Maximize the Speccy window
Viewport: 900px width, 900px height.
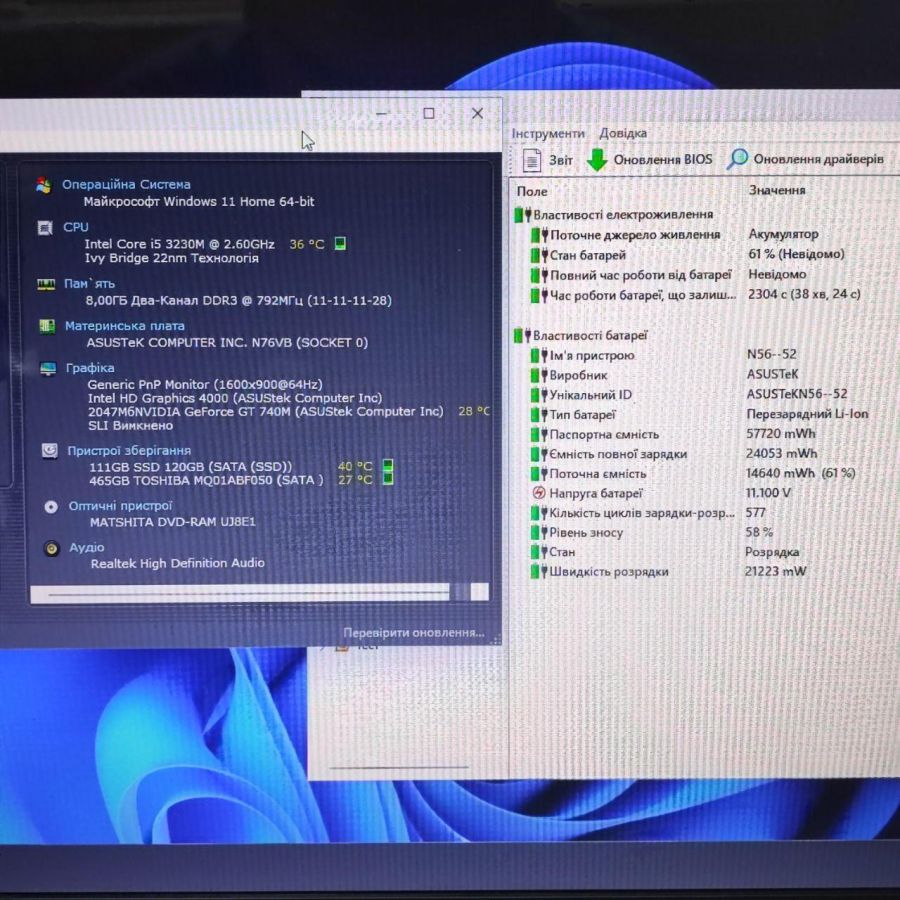429,114
